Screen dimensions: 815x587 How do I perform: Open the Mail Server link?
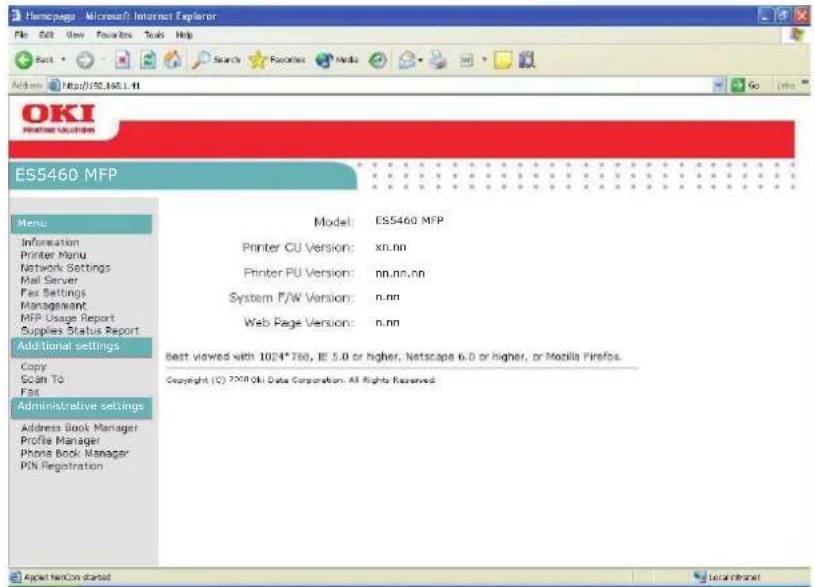coord(49,280)
